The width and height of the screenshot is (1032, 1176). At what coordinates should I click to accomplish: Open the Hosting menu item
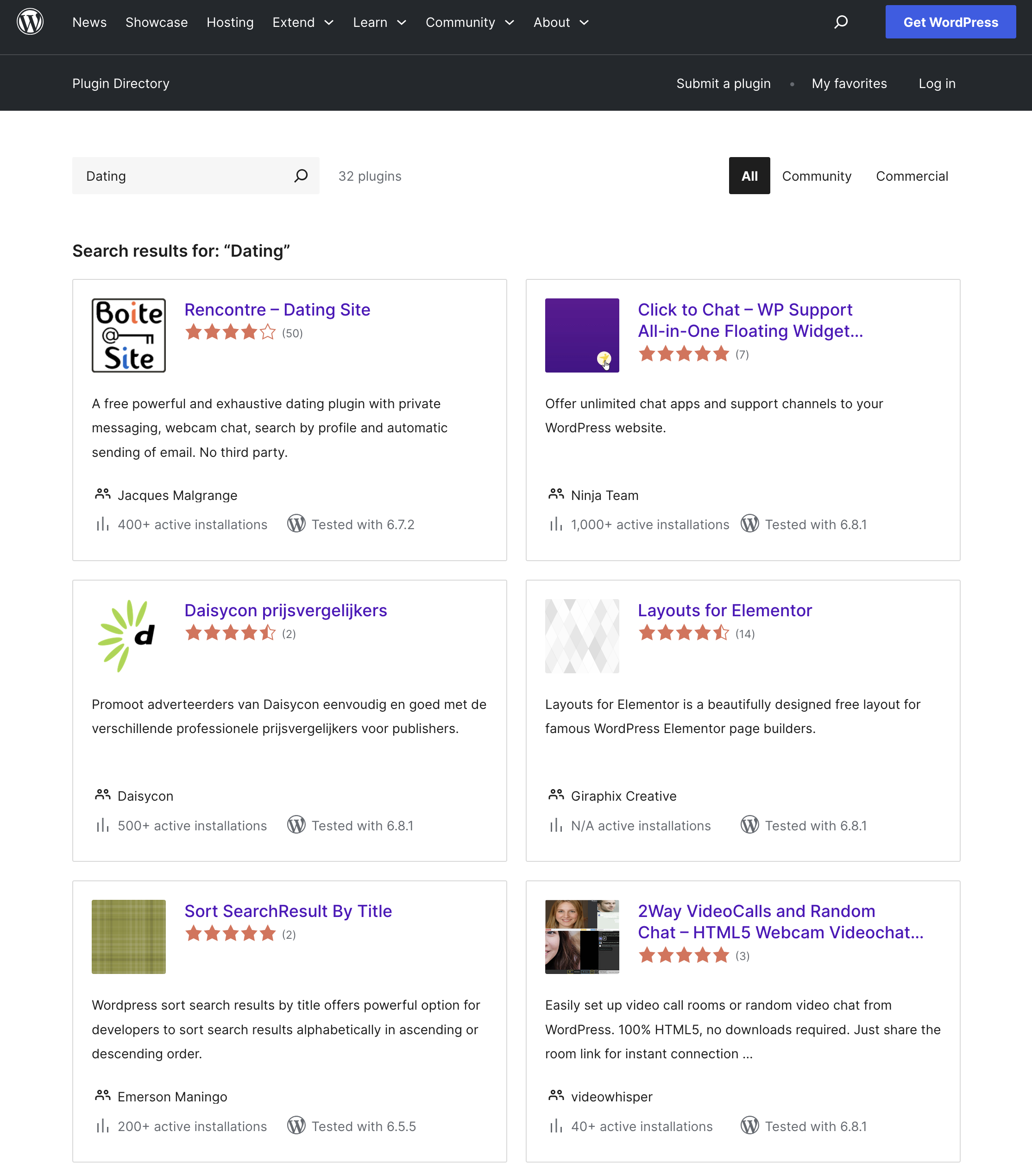tap(230, 22)
